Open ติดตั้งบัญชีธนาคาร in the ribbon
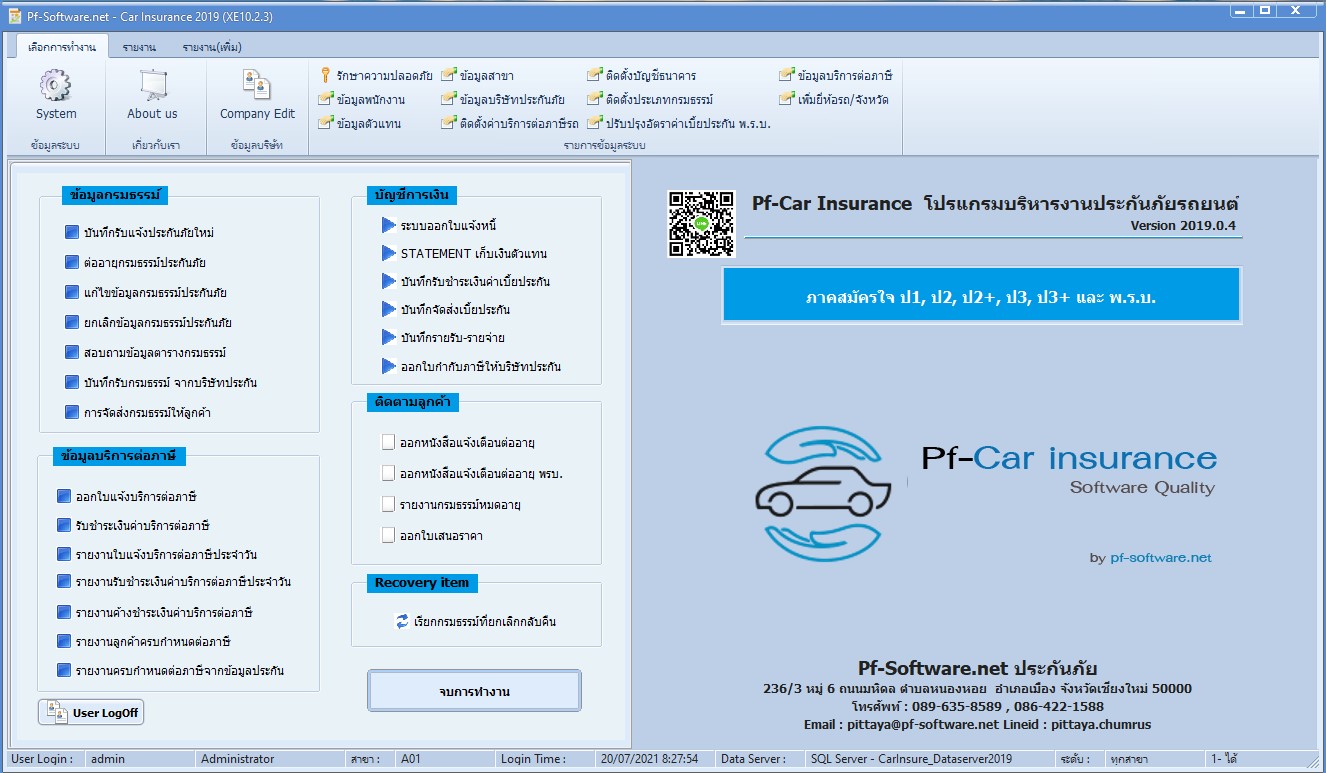1326x773 pixels. pyautogui.click(x=641, y=75)
